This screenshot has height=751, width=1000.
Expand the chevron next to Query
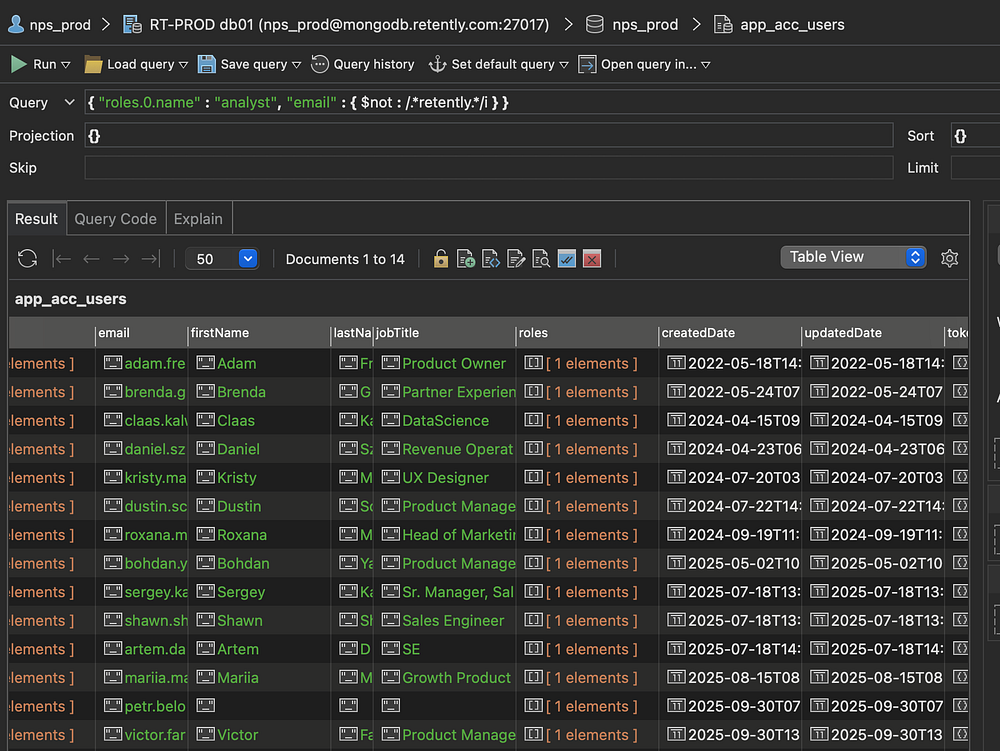tap(69, 102)
